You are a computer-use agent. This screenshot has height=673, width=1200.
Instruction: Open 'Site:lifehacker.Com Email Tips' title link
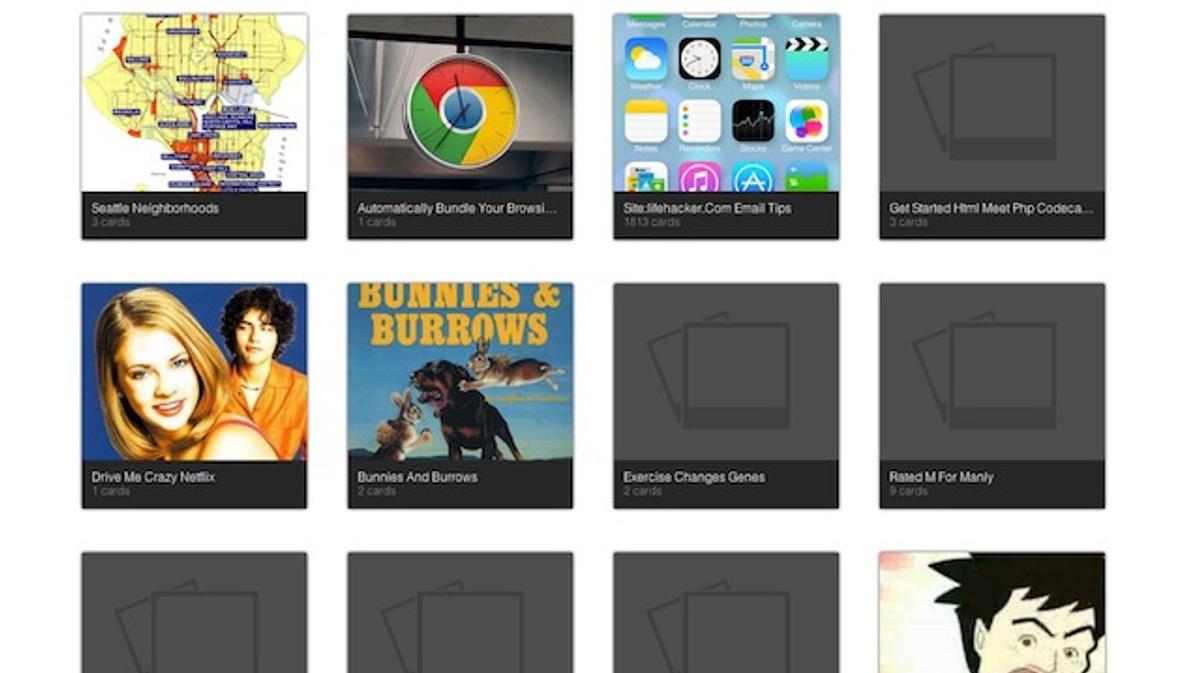pyautogui.click(x=707, y=208)
